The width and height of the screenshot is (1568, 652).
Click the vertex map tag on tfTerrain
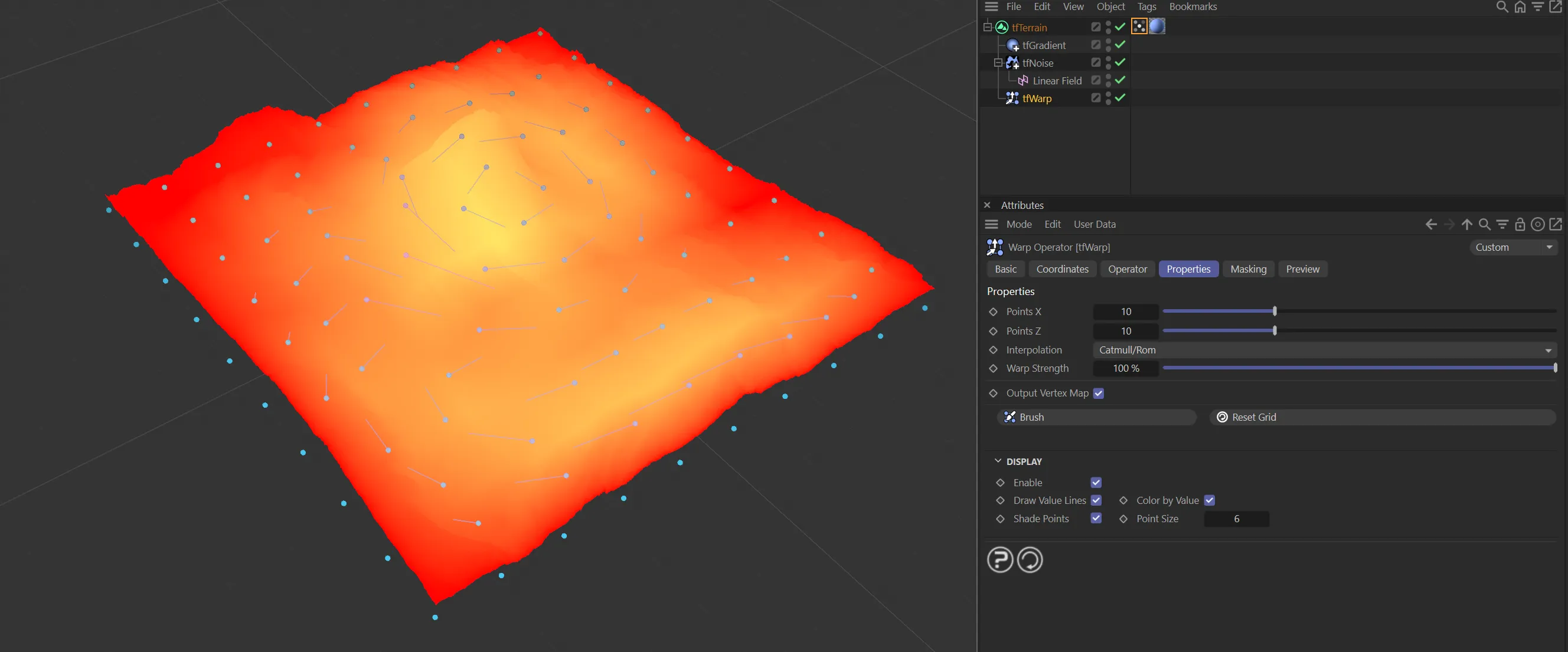pos(1139,26)
